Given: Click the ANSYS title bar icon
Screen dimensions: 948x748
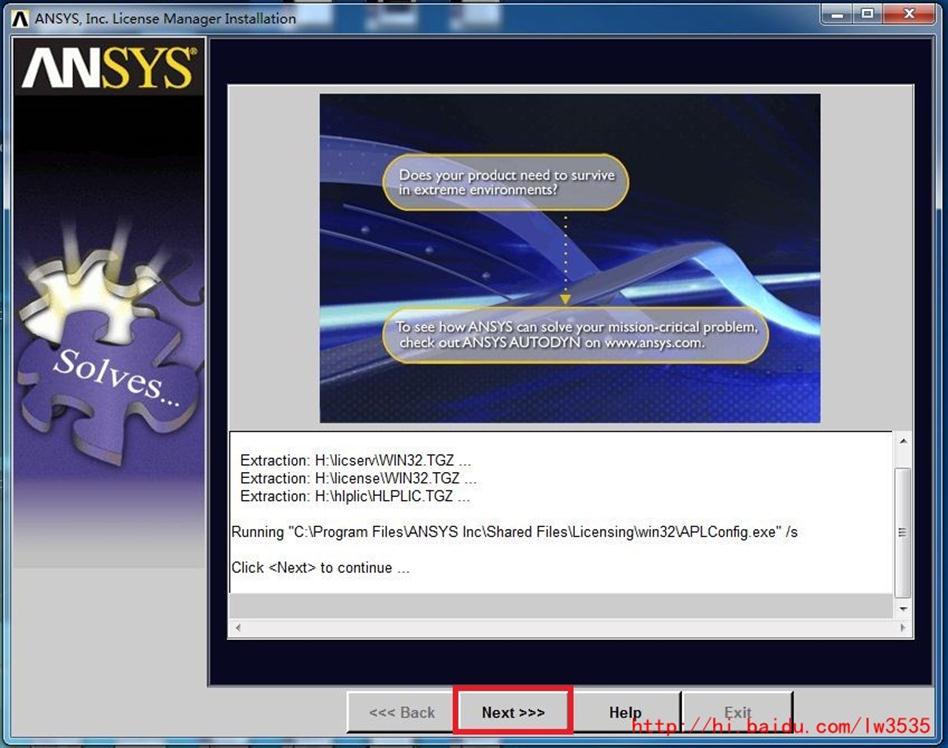Looking at the screenshot, I should coord(20,19).
